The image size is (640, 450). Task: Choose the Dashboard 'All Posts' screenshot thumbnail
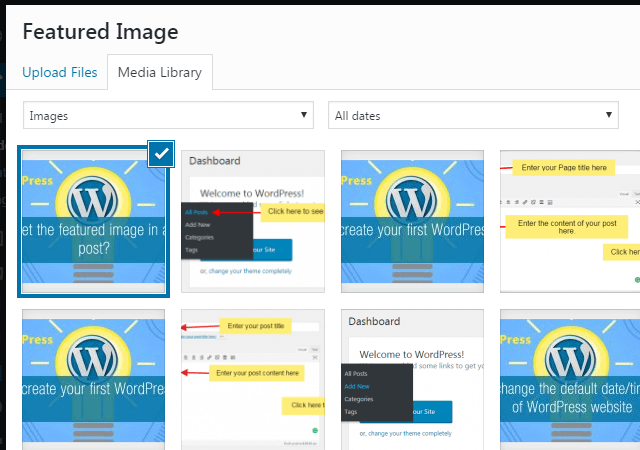coord(253,221)
